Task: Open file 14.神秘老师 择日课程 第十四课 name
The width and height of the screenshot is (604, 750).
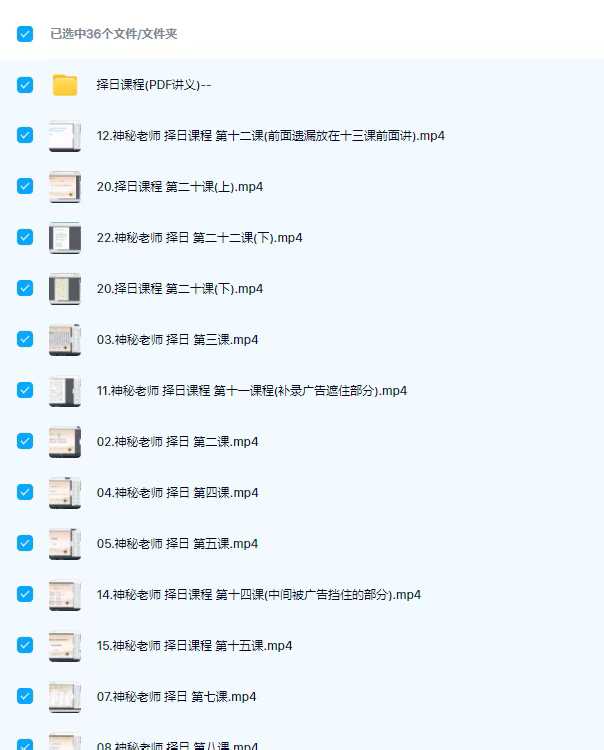Action: coord(259,595)
